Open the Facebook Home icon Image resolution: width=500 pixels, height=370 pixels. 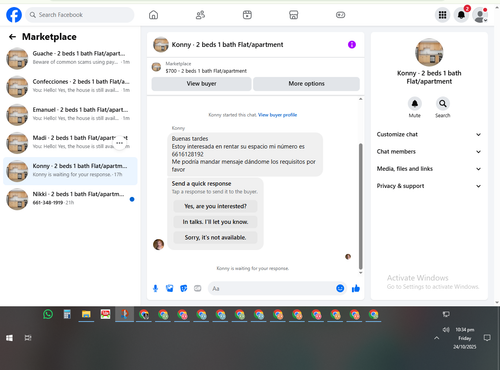click(153, 15)
